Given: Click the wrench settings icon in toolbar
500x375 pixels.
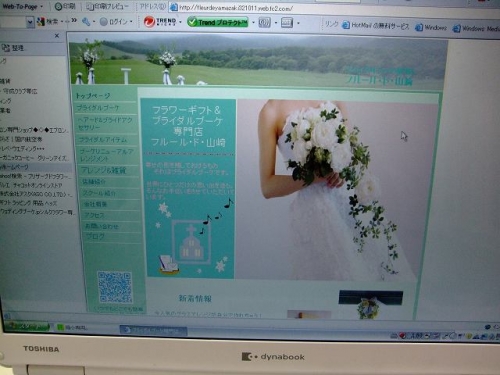Looking at the screenshot, I should click(86, 22).
